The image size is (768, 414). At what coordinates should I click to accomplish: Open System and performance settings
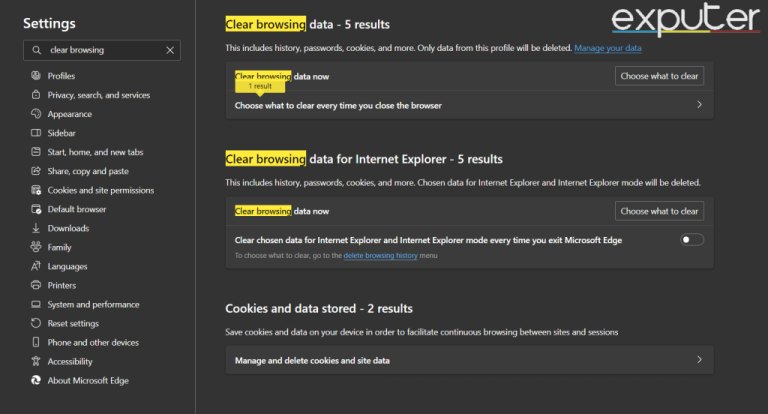click(x=93, y=304)
